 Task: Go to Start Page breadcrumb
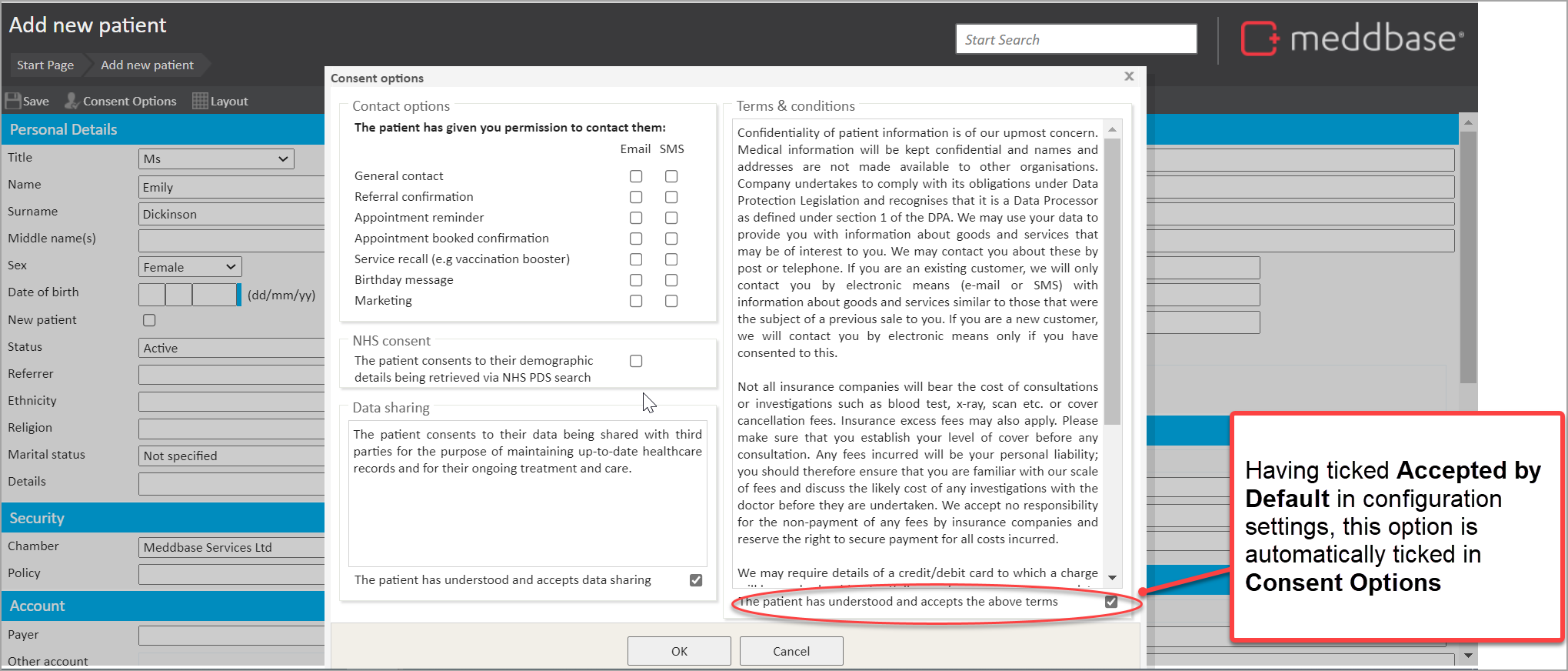coord(45,65)
